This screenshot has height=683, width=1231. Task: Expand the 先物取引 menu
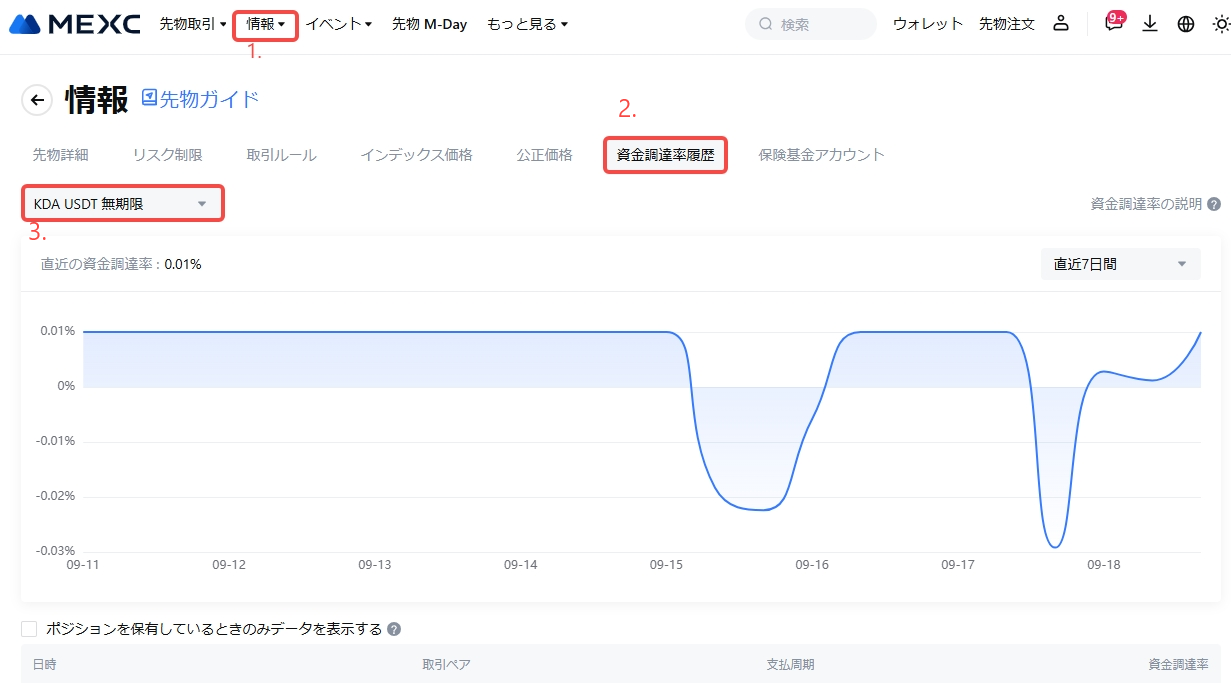pos(193,24)
